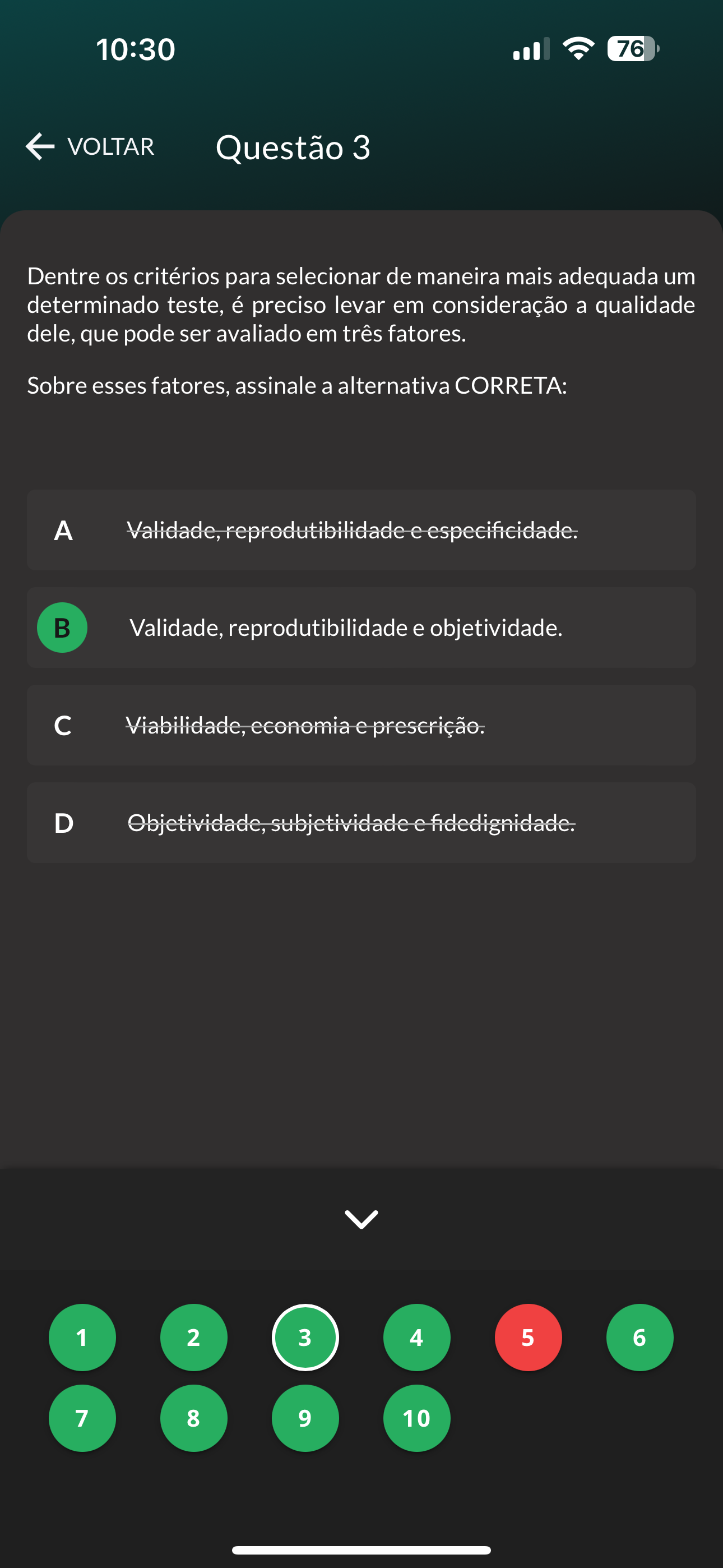This screenshot has height=1568, width=723.
Task: Choose answer option C letter
Action: [x=63, y=726]
